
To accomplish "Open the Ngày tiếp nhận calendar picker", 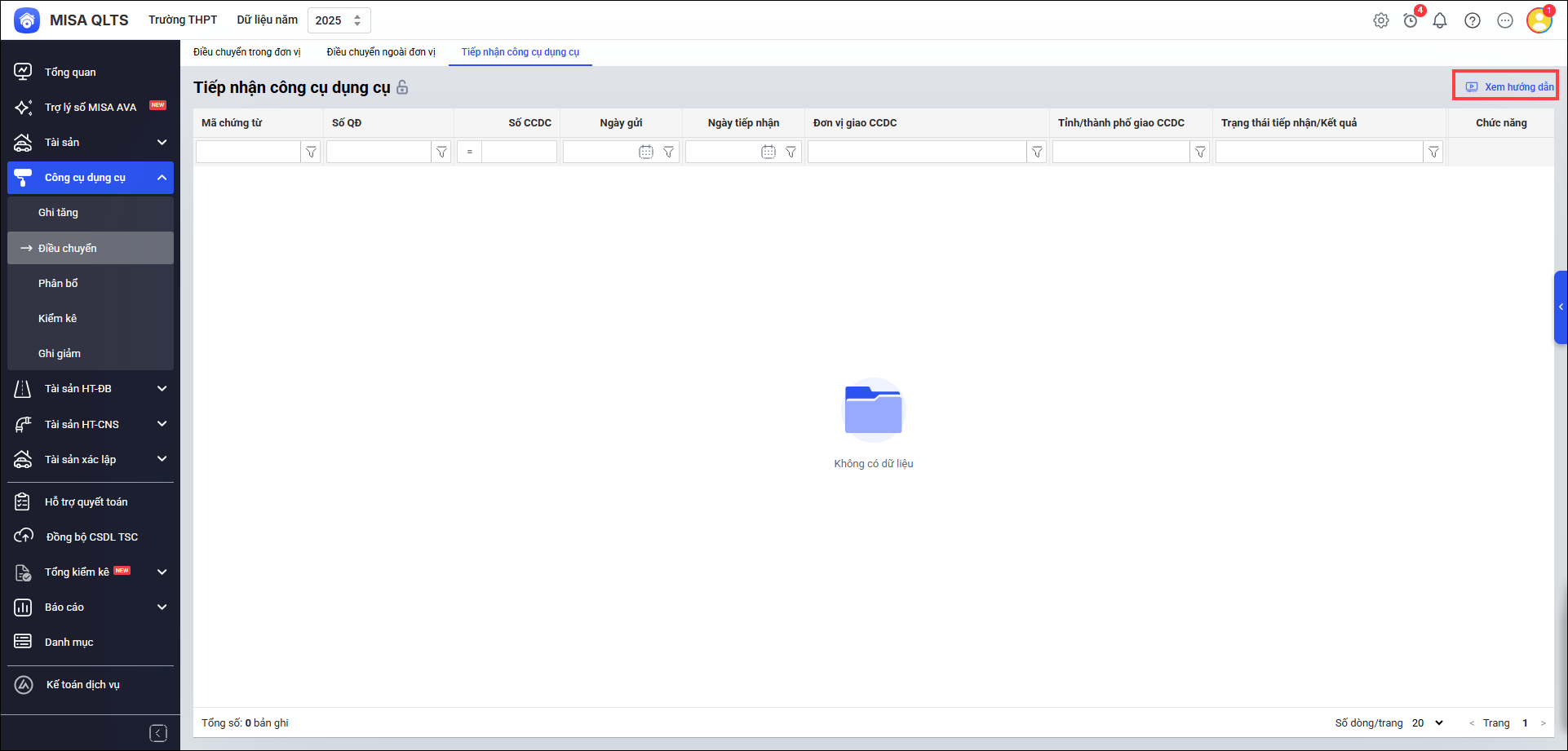I will pos(768,152).
